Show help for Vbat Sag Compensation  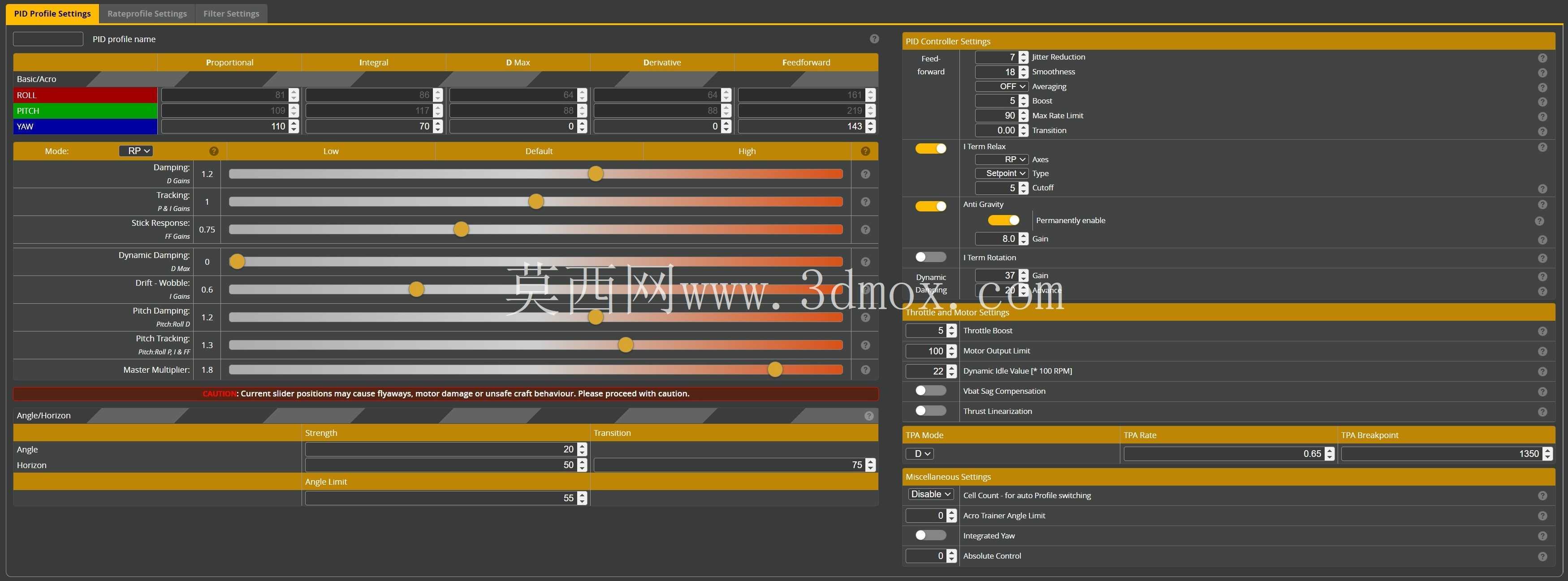click(1542, 392)
